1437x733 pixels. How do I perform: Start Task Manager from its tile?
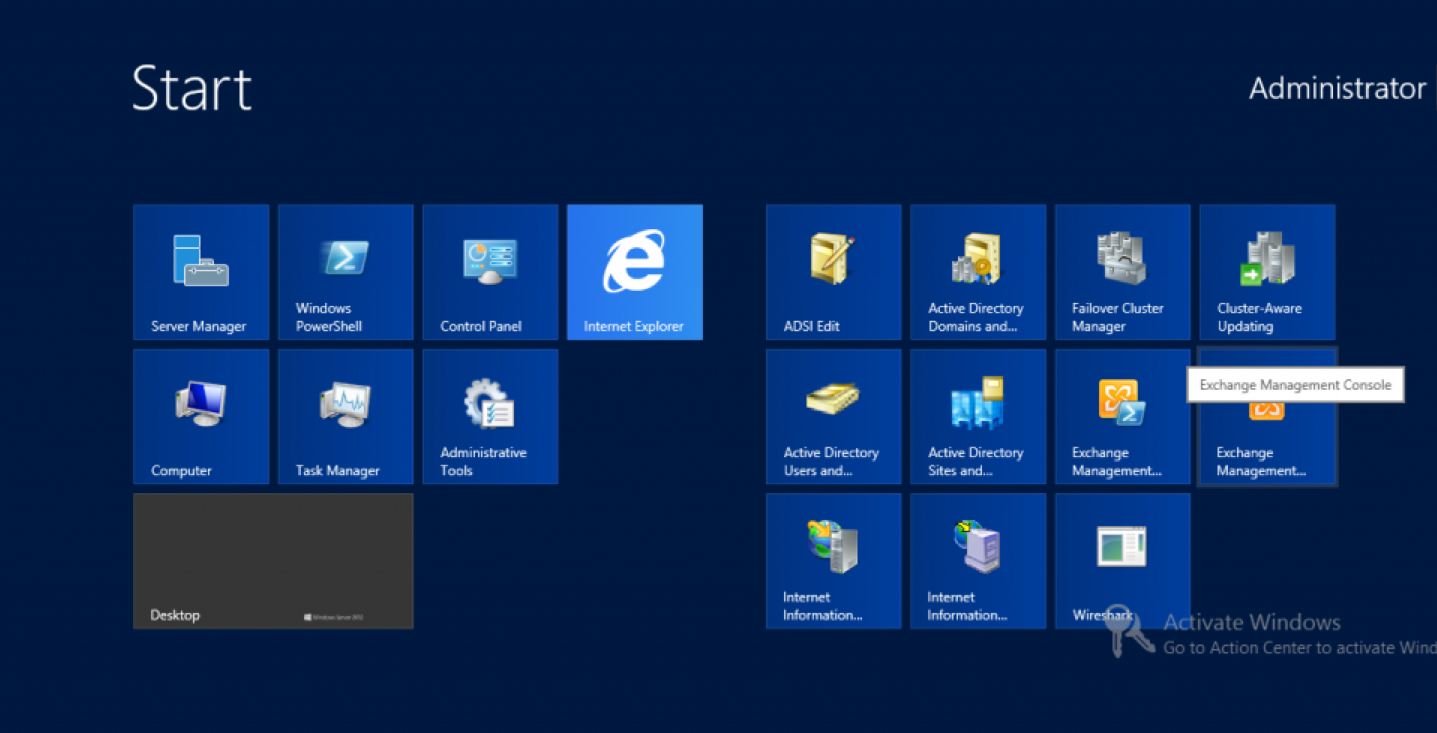(x=345, y=416)
